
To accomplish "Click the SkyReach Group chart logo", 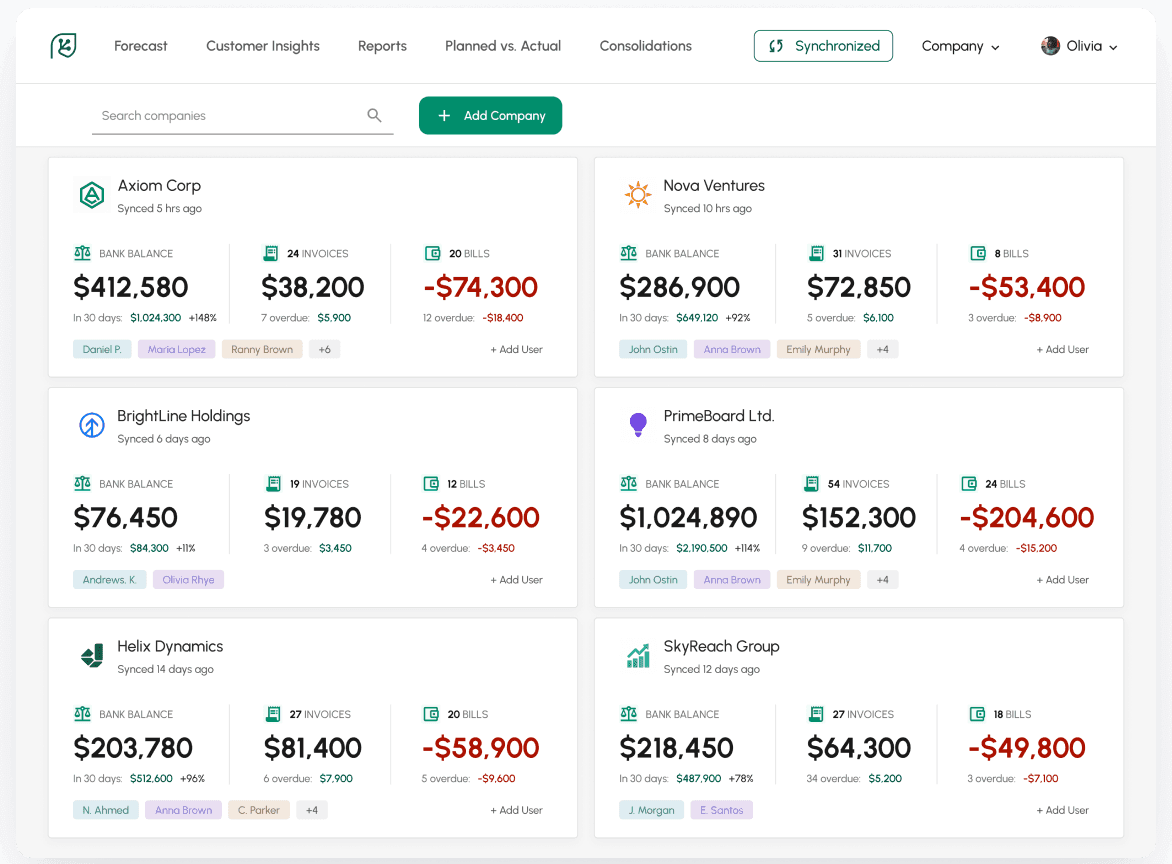I will pos(637,656).
